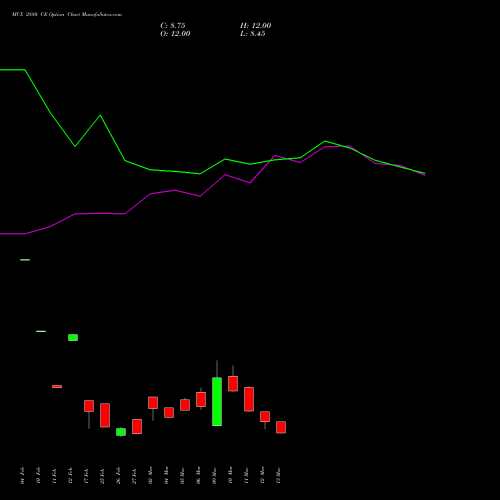Select the close value C: 8.75
The image size is (500, 500).
[173, 26]
